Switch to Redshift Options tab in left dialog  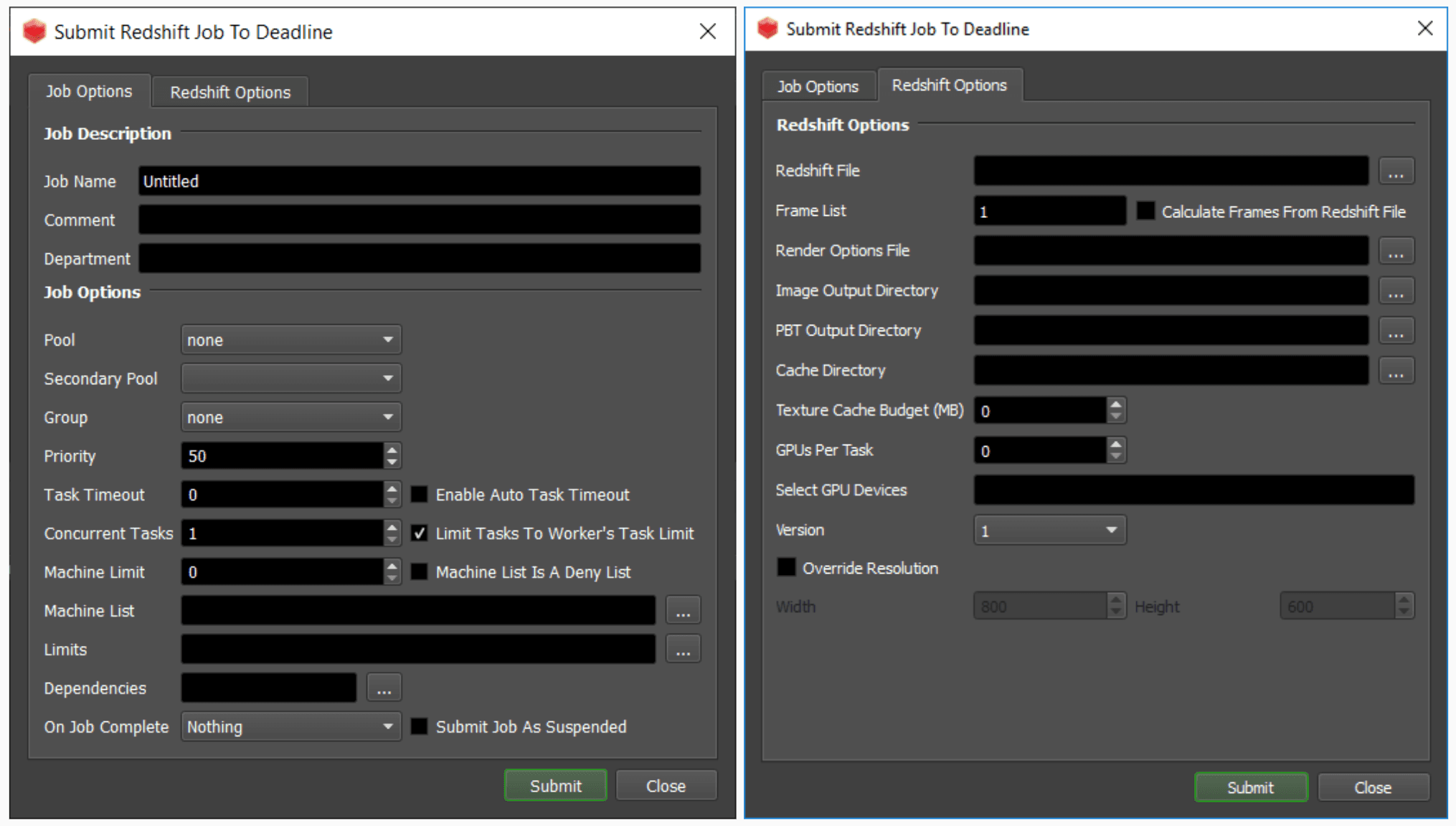click(x=230, y=92)
